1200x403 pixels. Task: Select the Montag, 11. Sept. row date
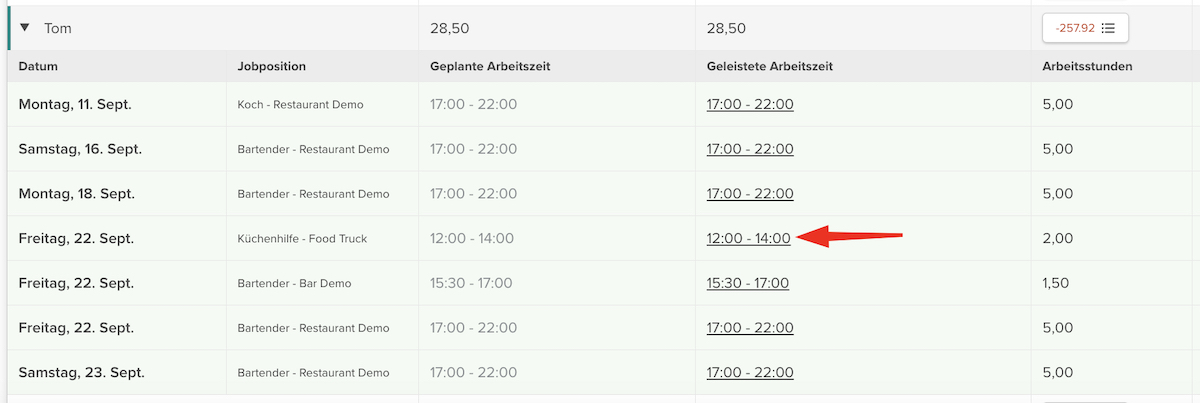pyautogui.click(x=75, y=104)
